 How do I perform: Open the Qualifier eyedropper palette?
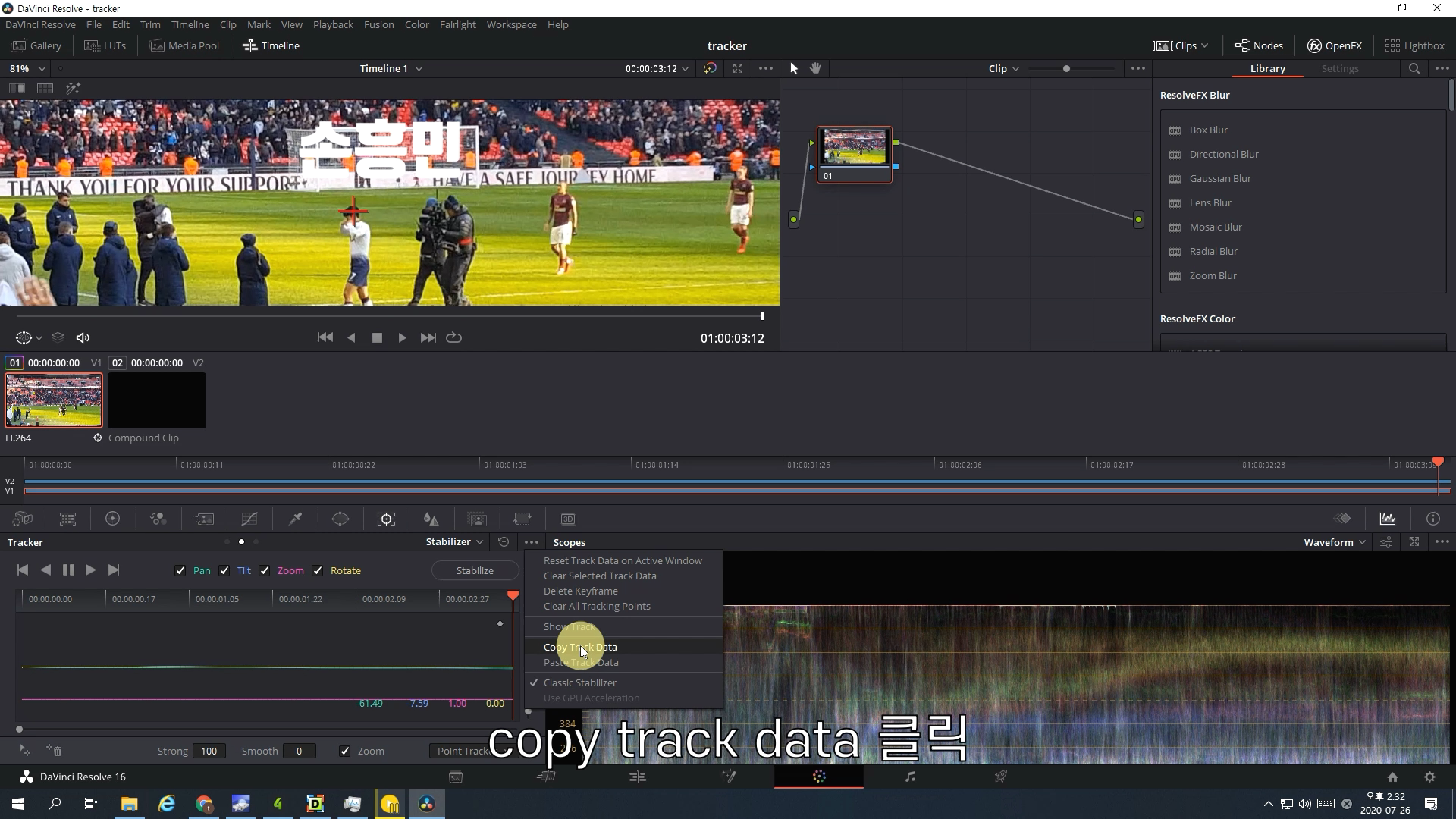coord(296,519)
